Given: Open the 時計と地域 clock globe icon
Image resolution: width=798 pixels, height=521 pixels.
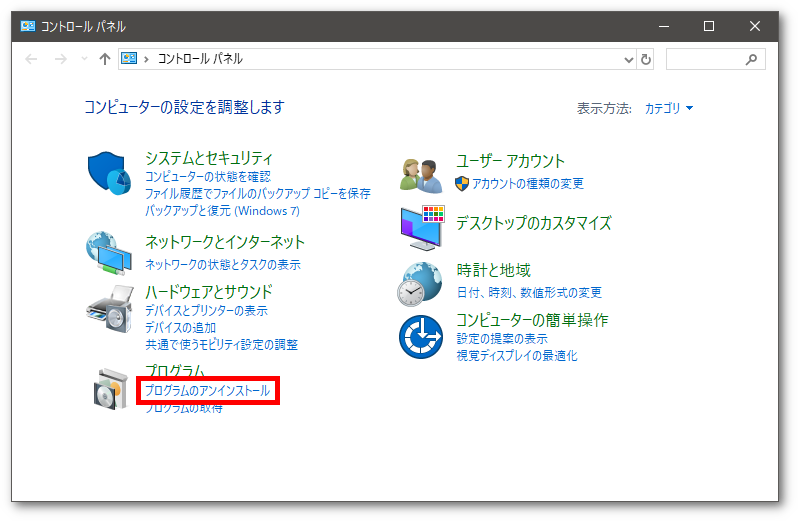Looking at the screenshot, I should (419, 284).
